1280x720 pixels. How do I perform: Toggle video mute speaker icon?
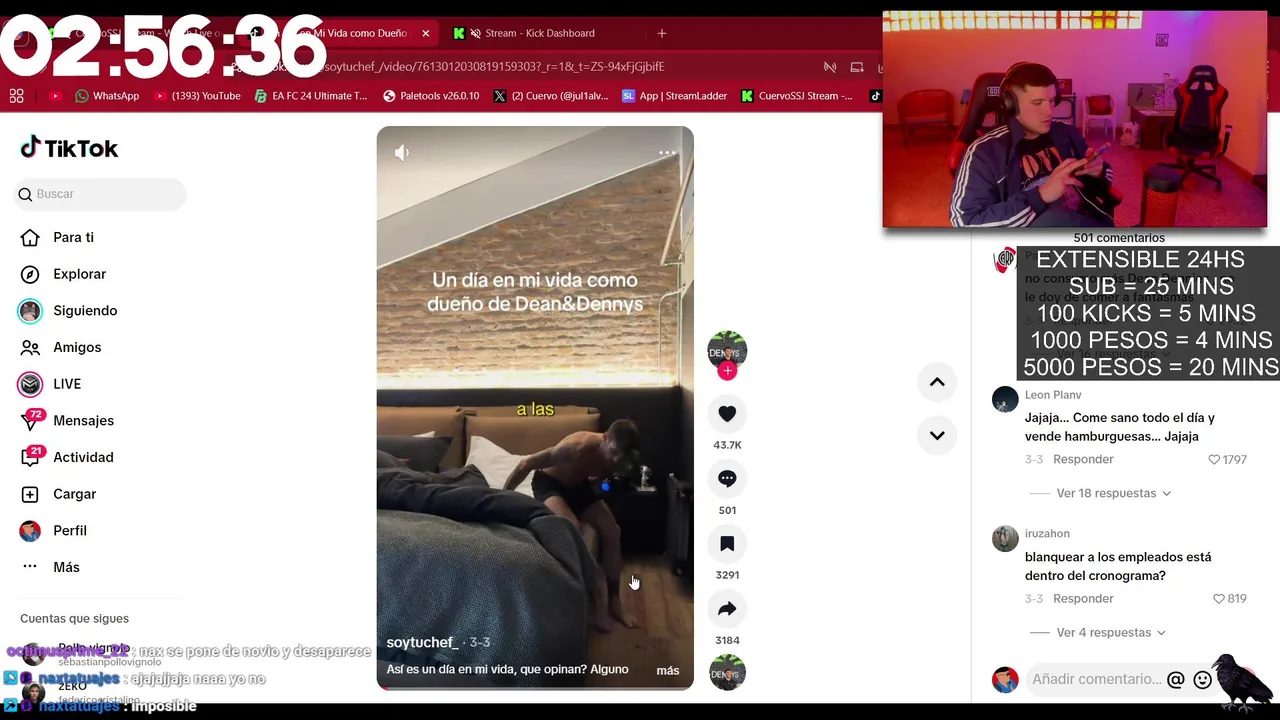coord(402,153)
